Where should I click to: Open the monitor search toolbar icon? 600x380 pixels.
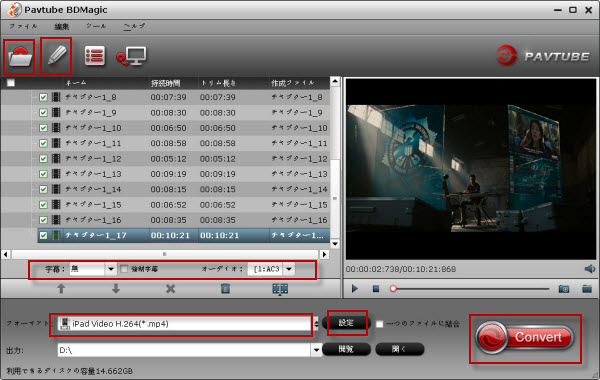tap(131, 56)
